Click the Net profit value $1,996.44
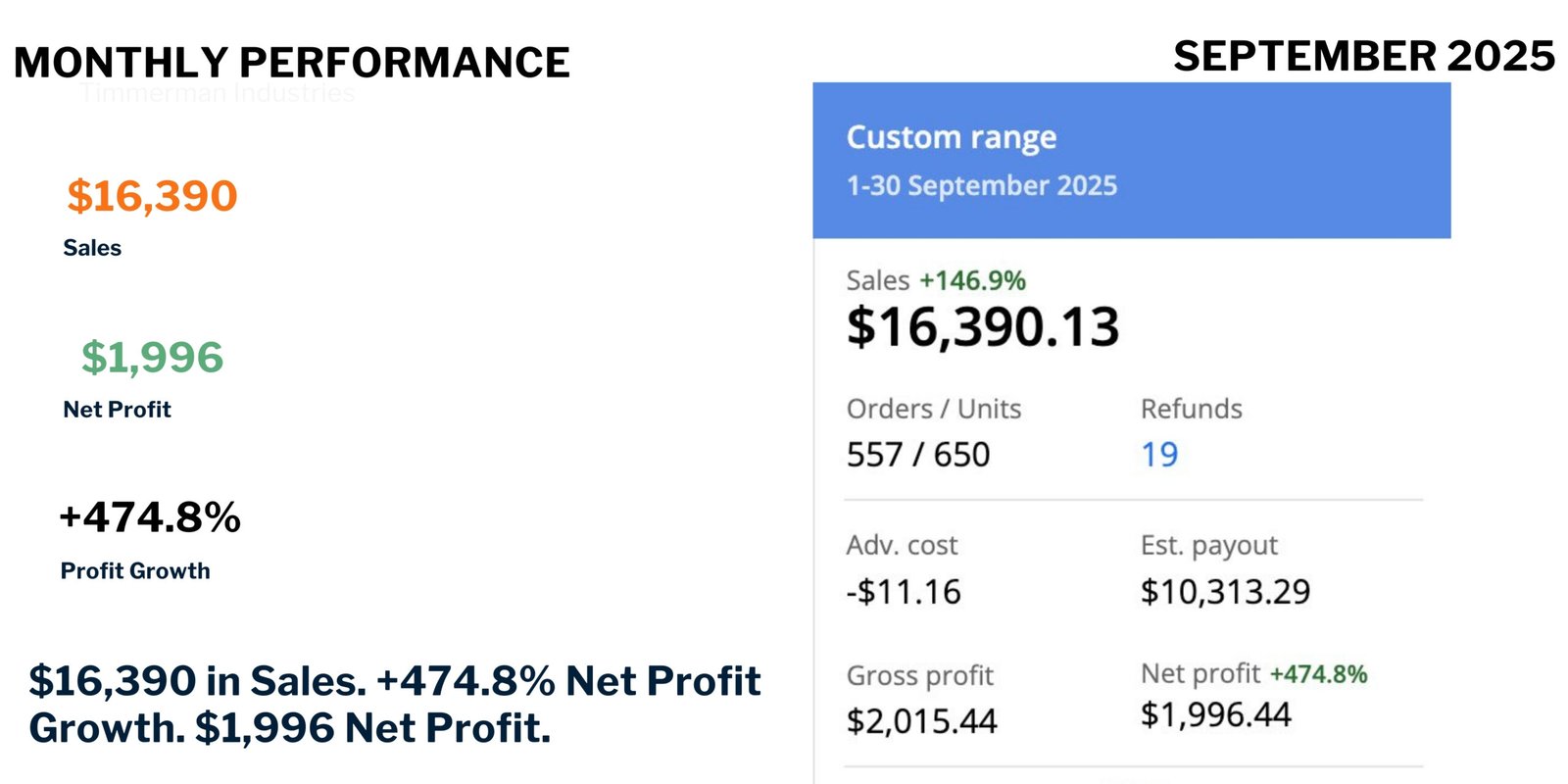 (x=1216, y=714)
